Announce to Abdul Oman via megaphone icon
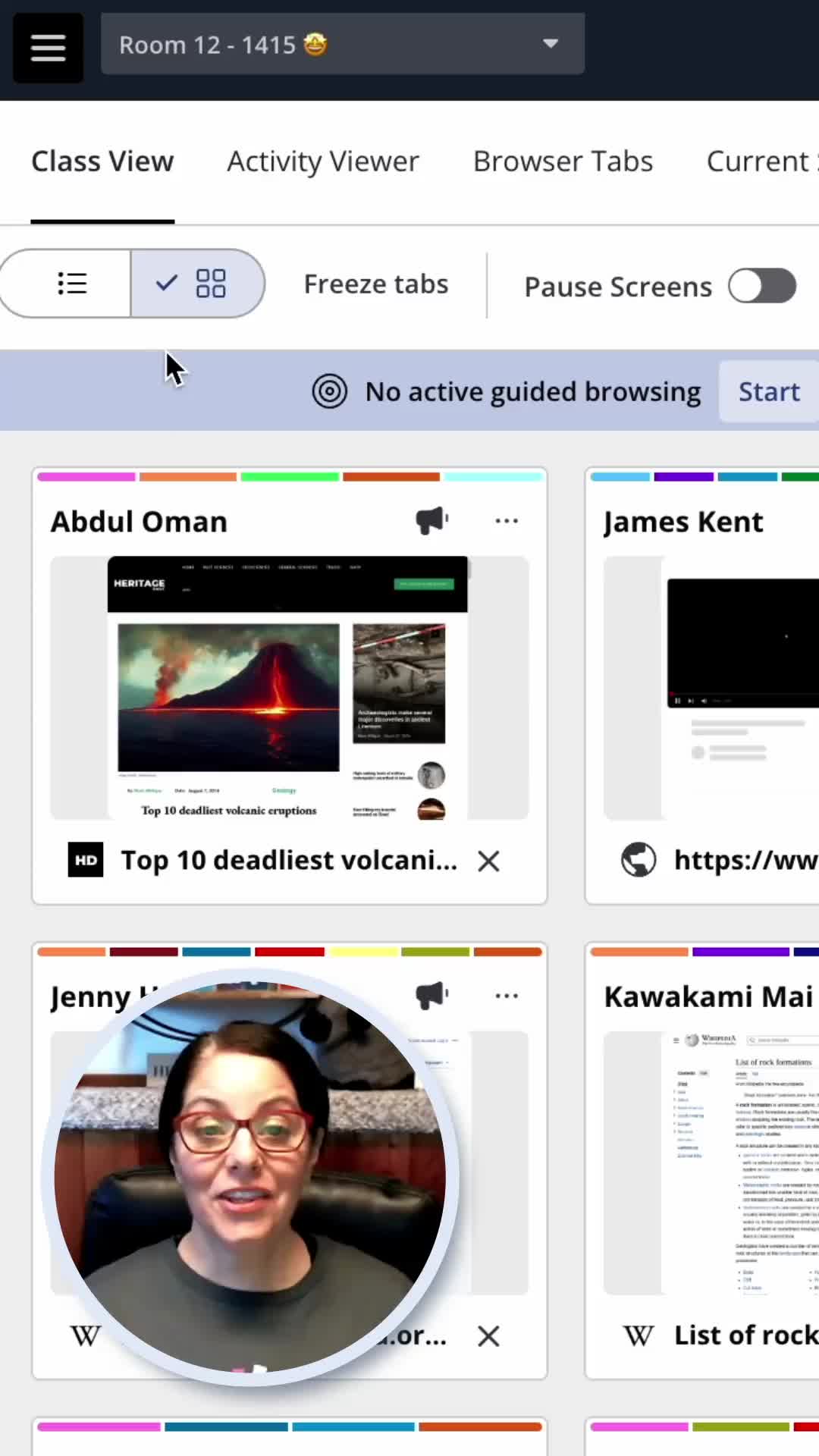This screenshot has height=1456, width=819. (x=431, y=521)
